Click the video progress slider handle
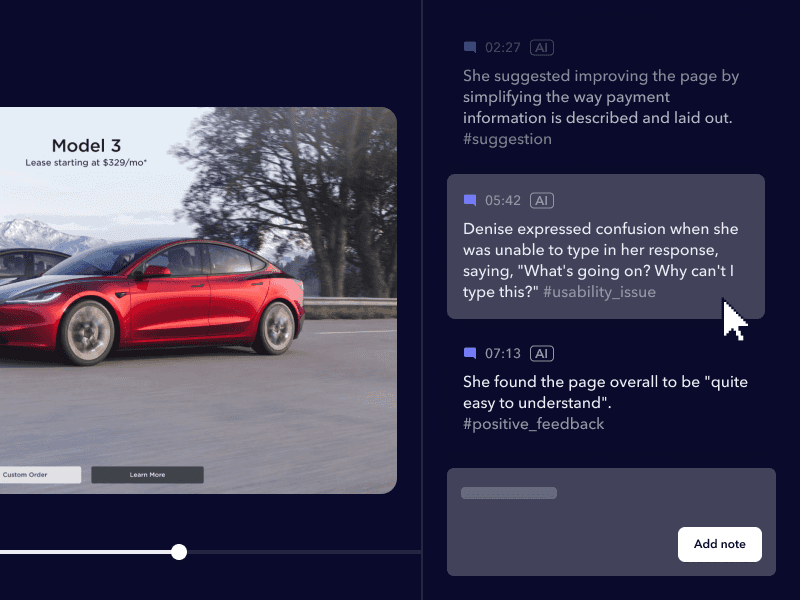Image resolution: width=800 pixels, height=600 pixels. (178, 551)
